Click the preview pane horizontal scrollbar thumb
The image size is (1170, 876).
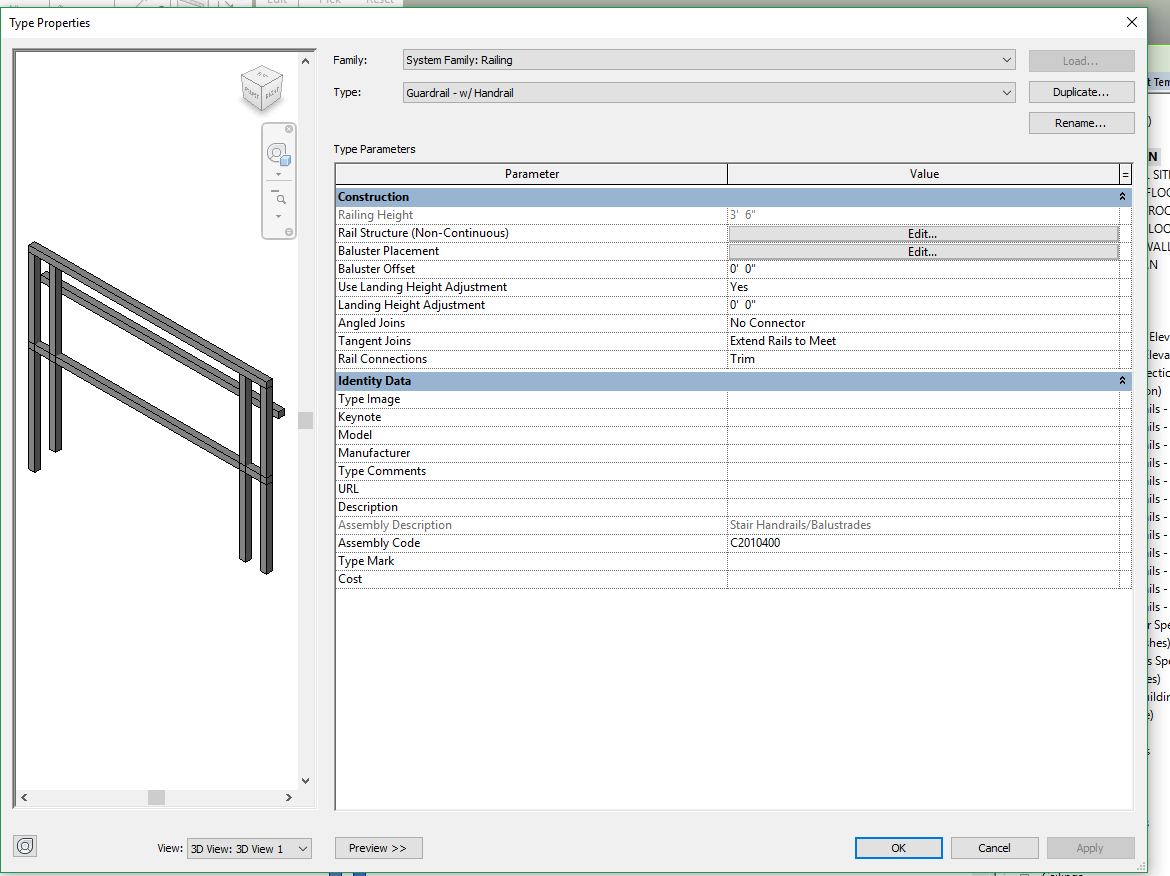(156, 797)
